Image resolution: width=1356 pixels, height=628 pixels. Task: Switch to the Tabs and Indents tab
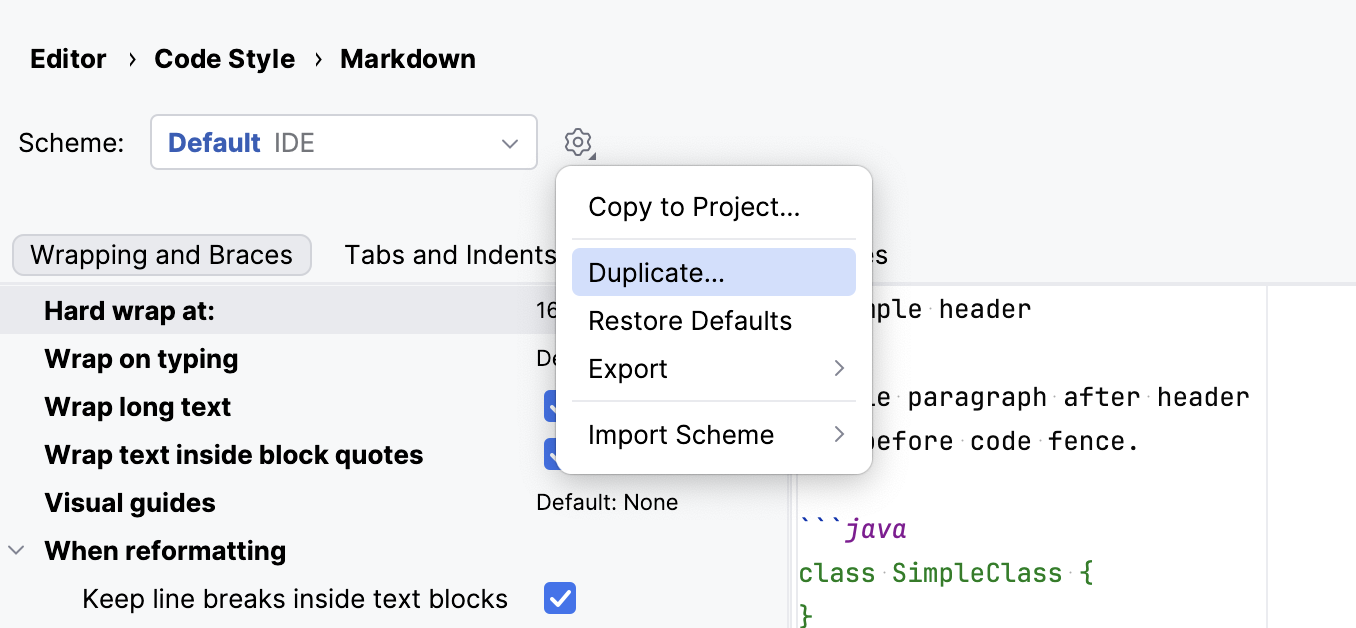tap(450, 255)
